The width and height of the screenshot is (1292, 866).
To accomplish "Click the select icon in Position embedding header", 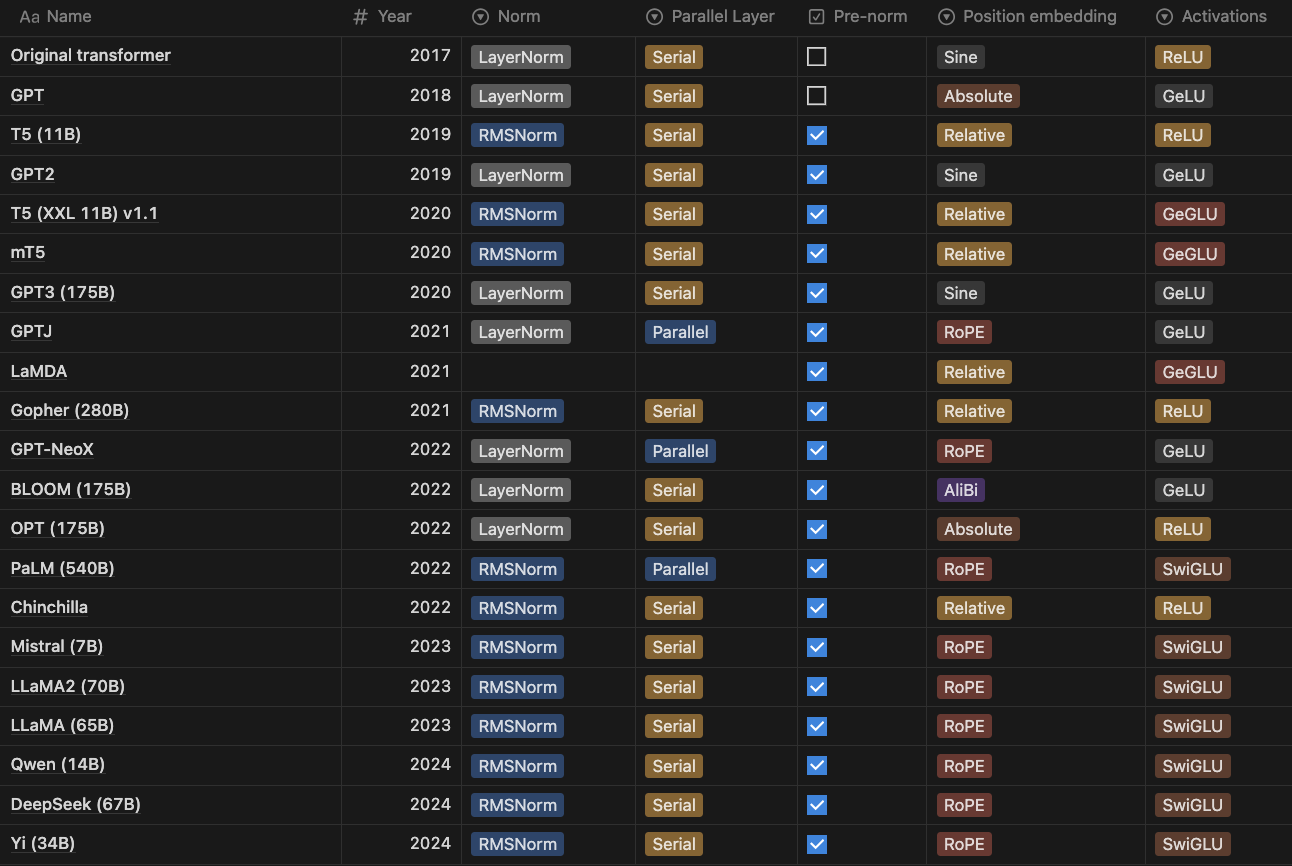I will (x=946, y=17).
